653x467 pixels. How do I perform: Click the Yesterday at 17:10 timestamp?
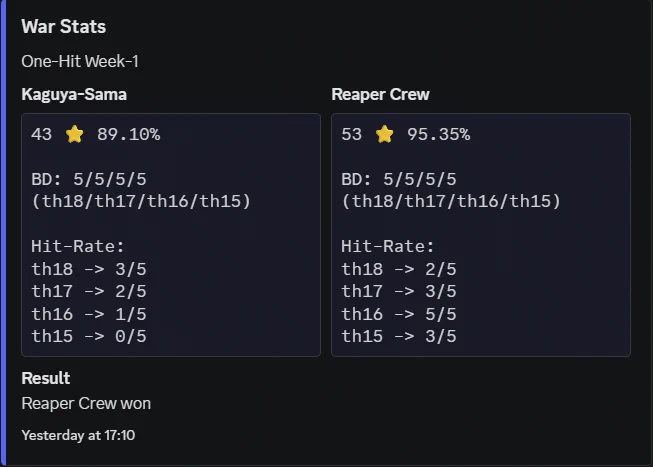78,435
